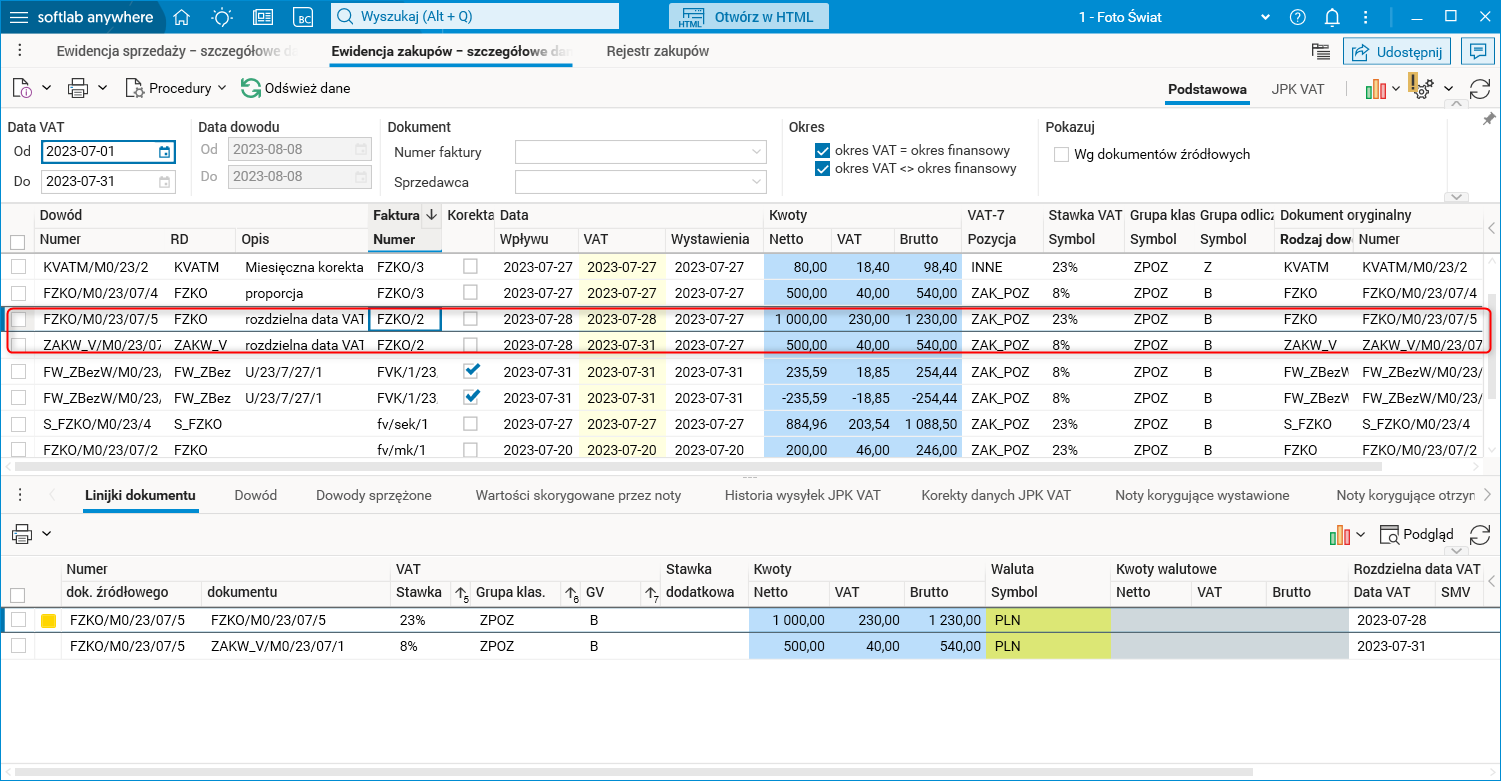The height and width of the screenshot is (781, 1501).
Task: Click the Udostępnij button
Action: click(x=1397, y=52)
